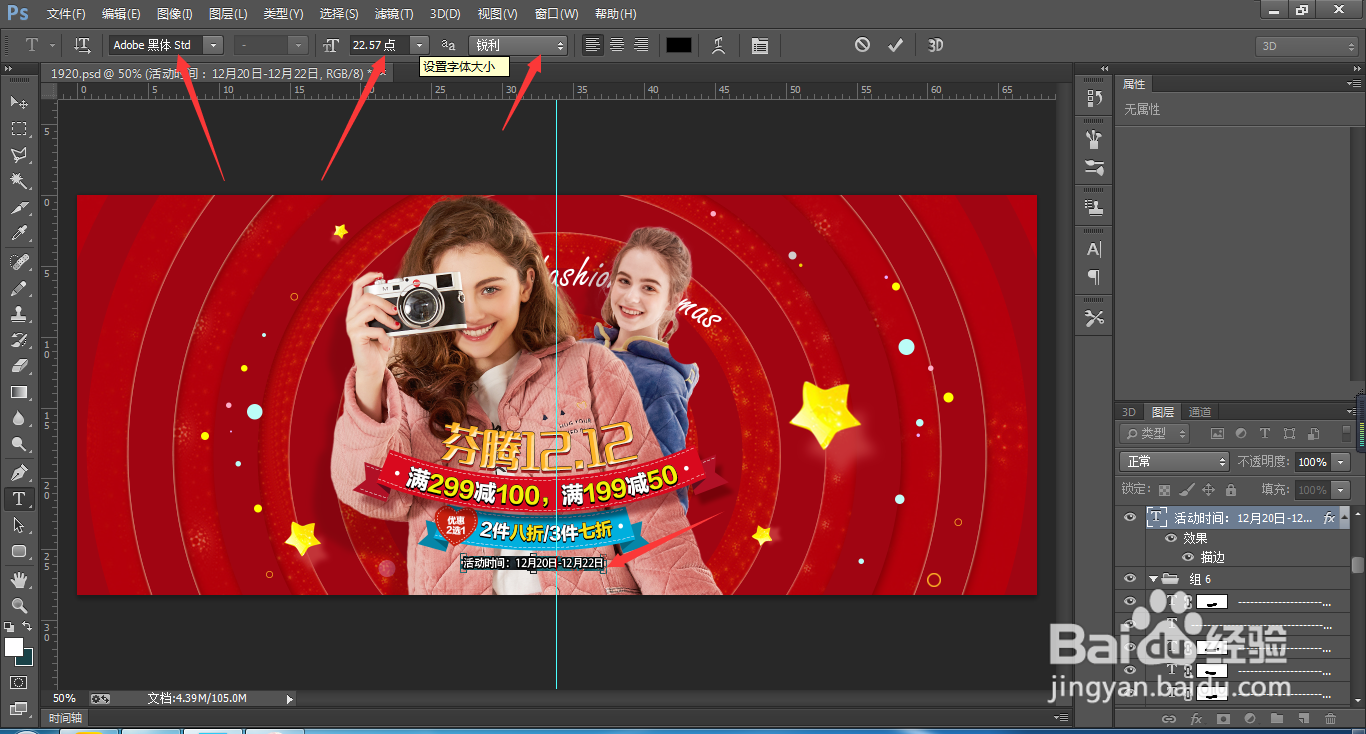Open the 窗口(W) menu
Screen dimensions: 1366x734
pyautogui.click(x=556, y=14)
